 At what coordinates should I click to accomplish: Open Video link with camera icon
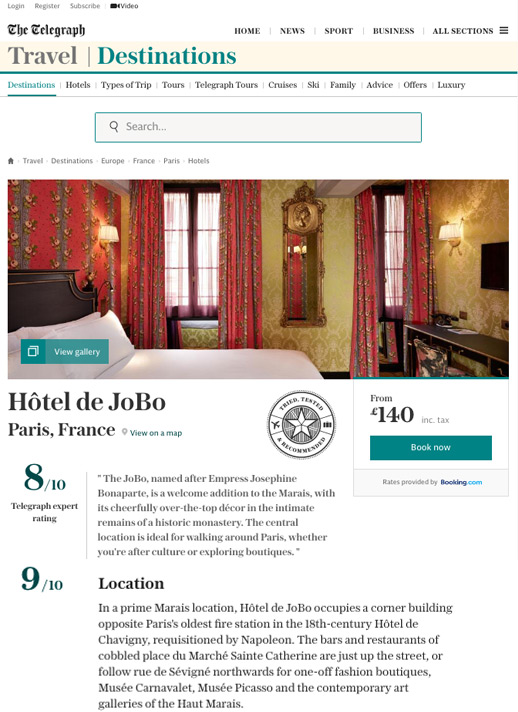click(x=124, y=6)
